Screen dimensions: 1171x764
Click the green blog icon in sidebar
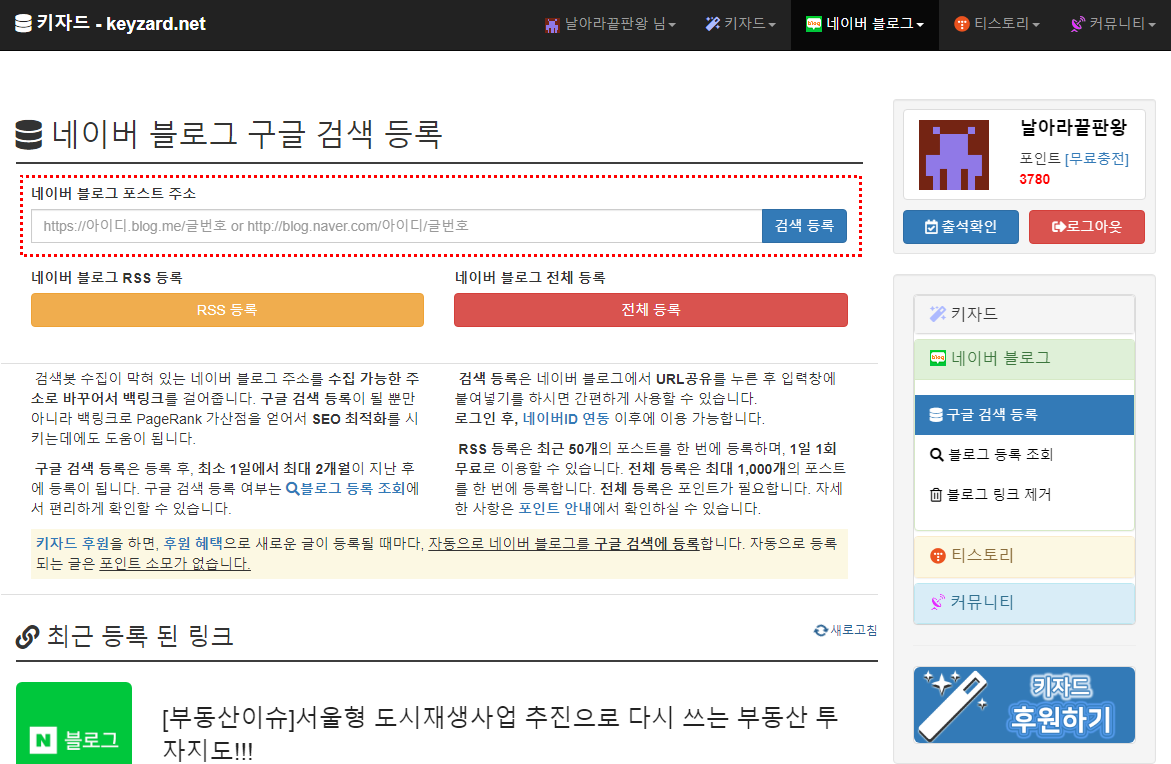pyautogui.click(x=938, y=358)
